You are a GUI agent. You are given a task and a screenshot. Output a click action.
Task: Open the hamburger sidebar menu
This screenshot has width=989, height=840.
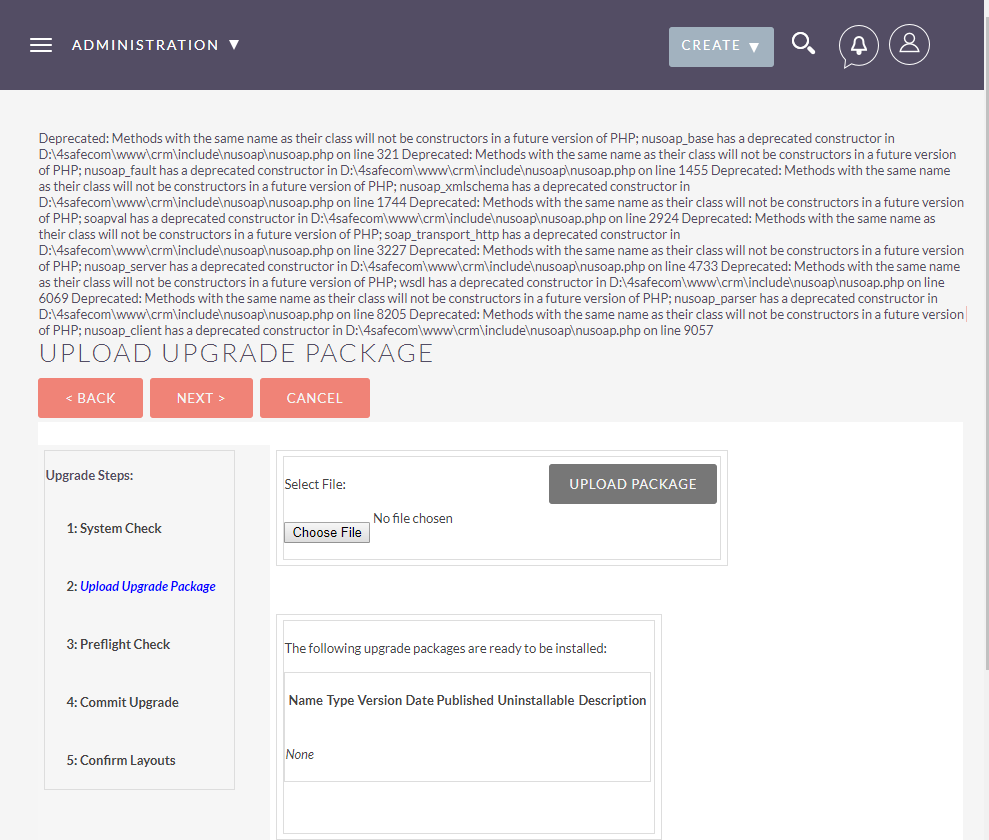tap(41, 45)
